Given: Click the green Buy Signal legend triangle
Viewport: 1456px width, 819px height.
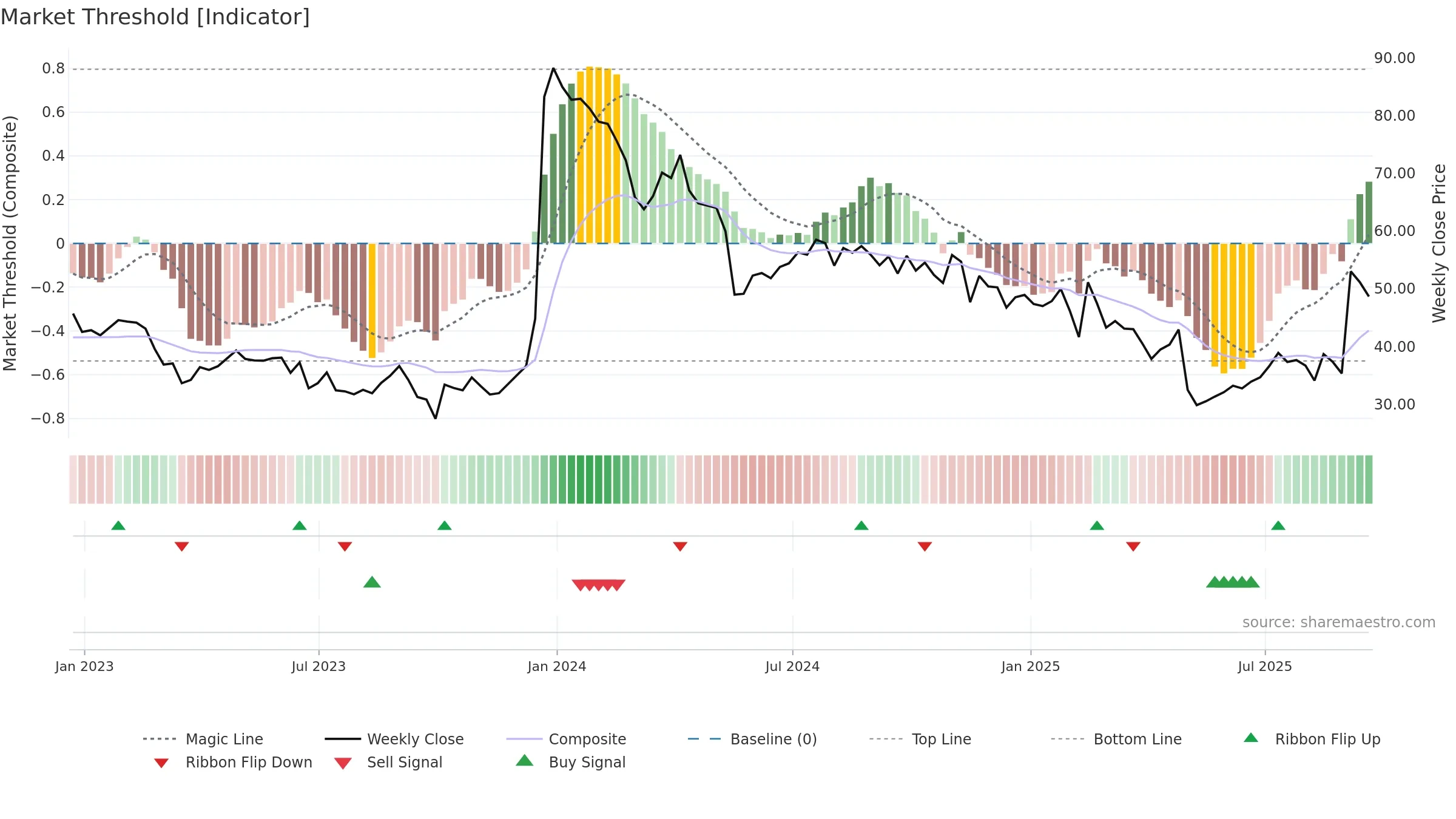Looking at the screenshot, I should (x=524, y=760).
